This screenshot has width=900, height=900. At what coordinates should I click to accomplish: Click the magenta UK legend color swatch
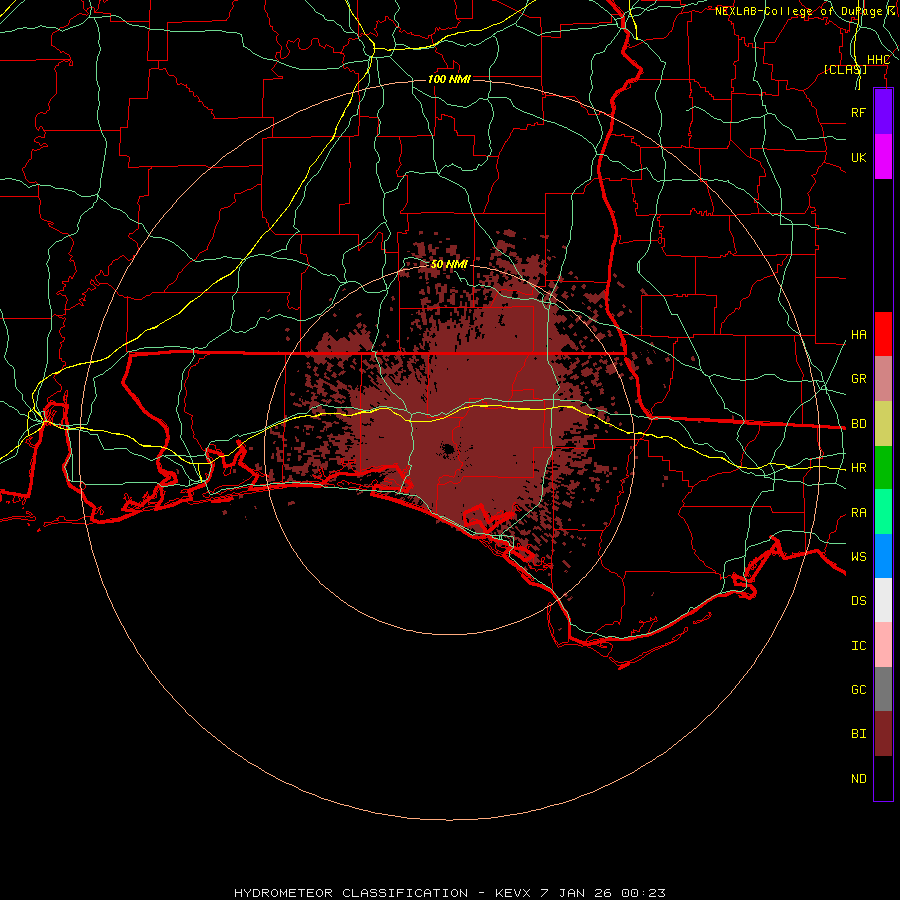(883, 157)
